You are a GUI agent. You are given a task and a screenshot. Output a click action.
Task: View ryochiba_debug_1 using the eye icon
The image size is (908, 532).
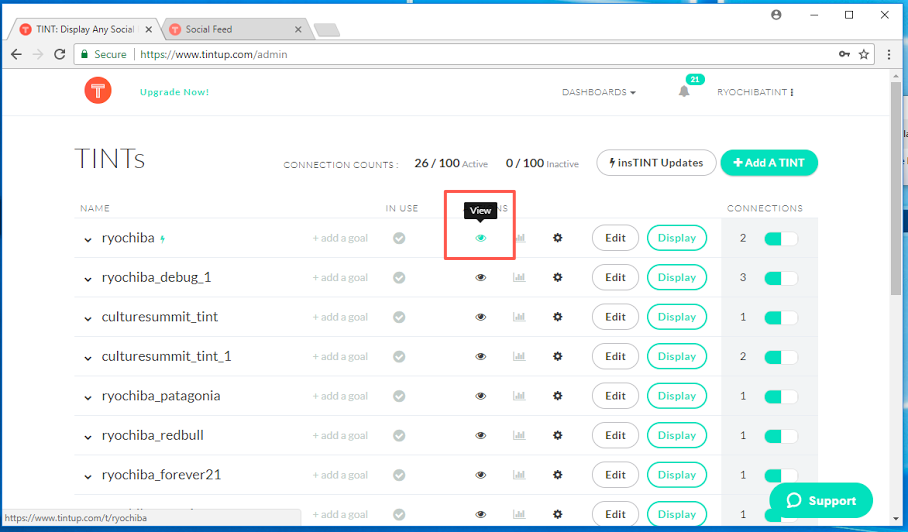click(x=481, y=277)
